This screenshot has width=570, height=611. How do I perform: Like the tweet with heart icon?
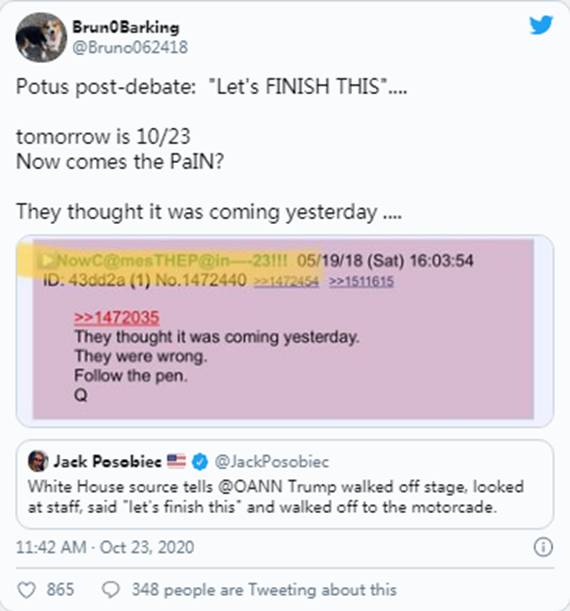coord(26,590)
